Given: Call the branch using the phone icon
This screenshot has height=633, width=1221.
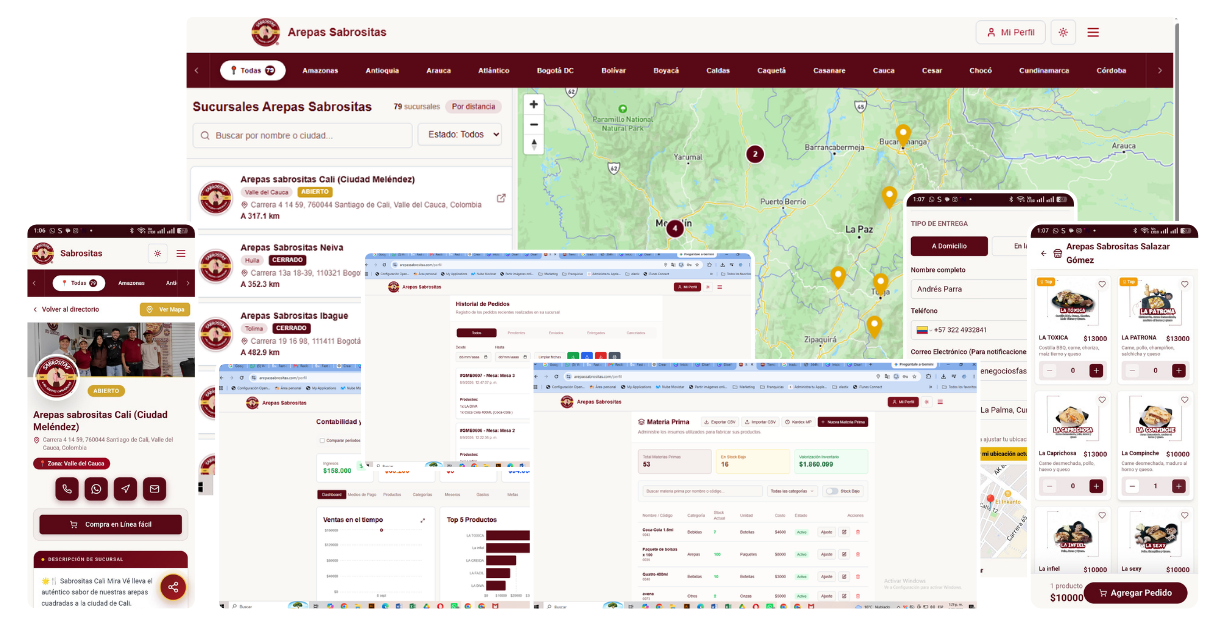Looking at the screenshot, I should [67, 489].
